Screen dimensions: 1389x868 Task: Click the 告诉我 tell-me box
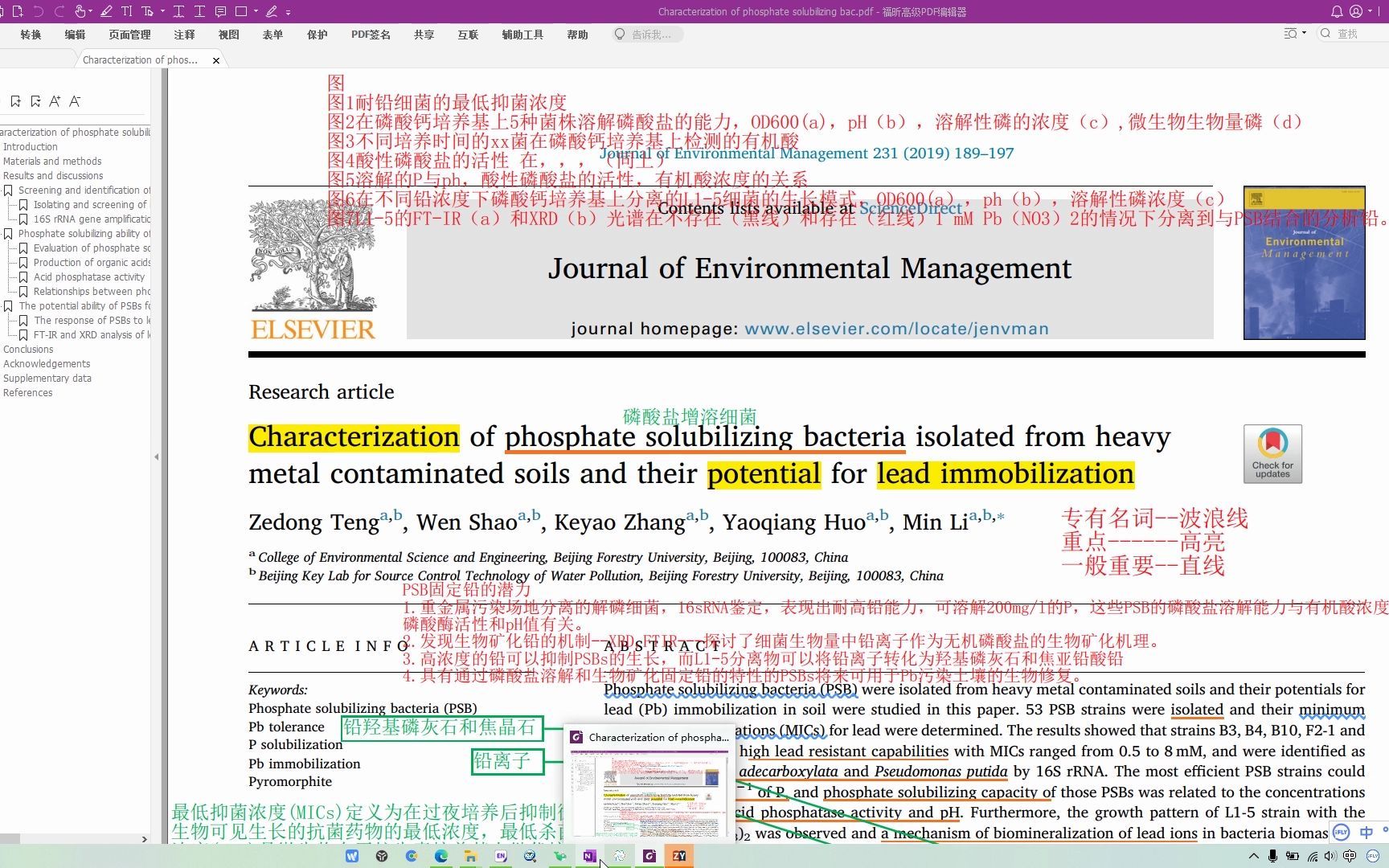(648, 34)
